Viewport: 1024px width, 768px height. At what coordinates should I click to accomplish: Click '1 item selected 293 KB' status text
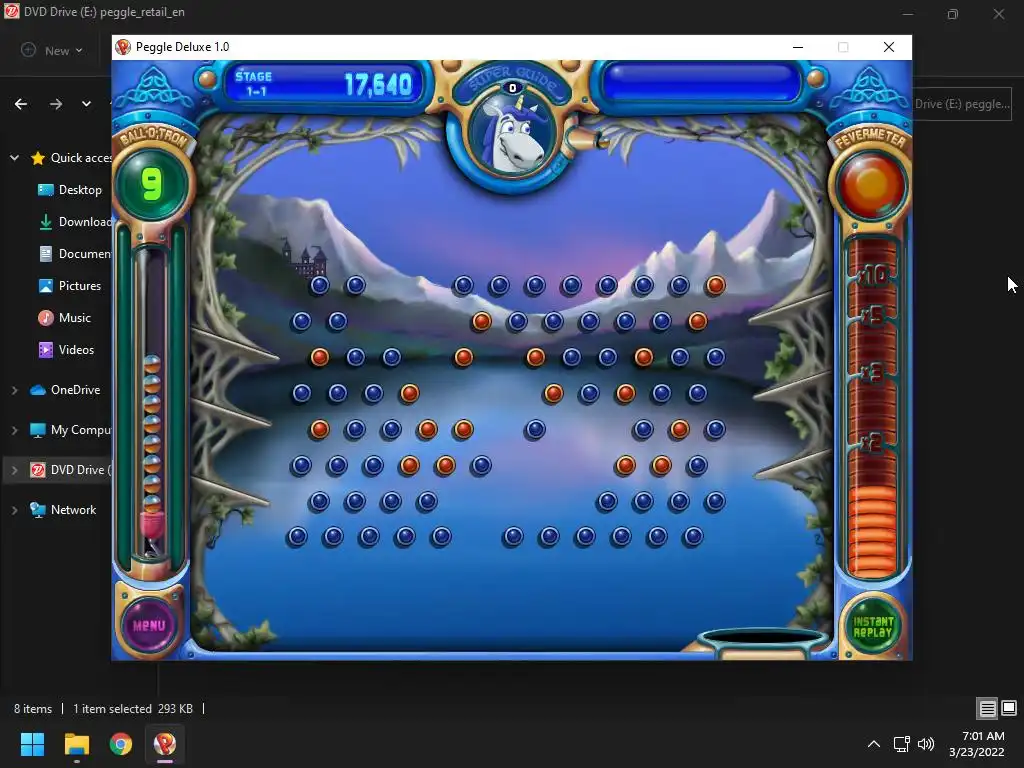133,709
